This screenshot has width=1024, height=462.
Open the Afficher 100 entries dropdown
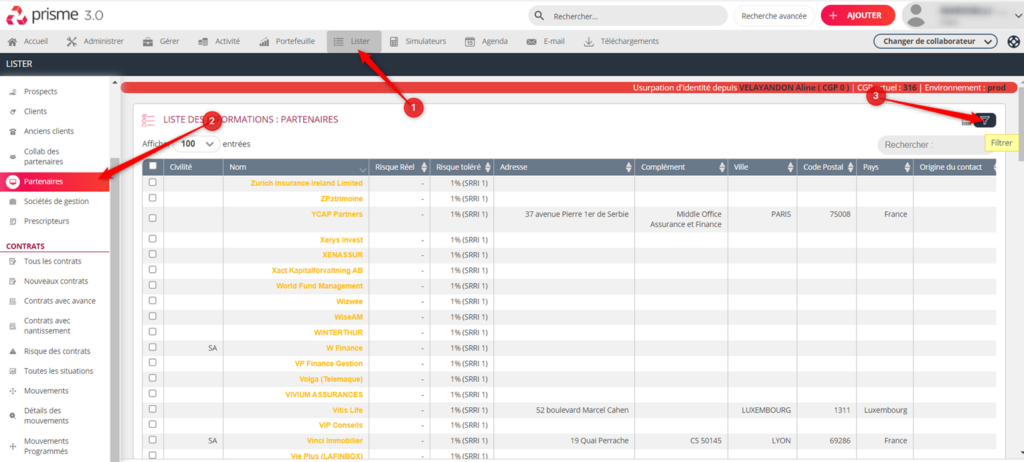198,144
